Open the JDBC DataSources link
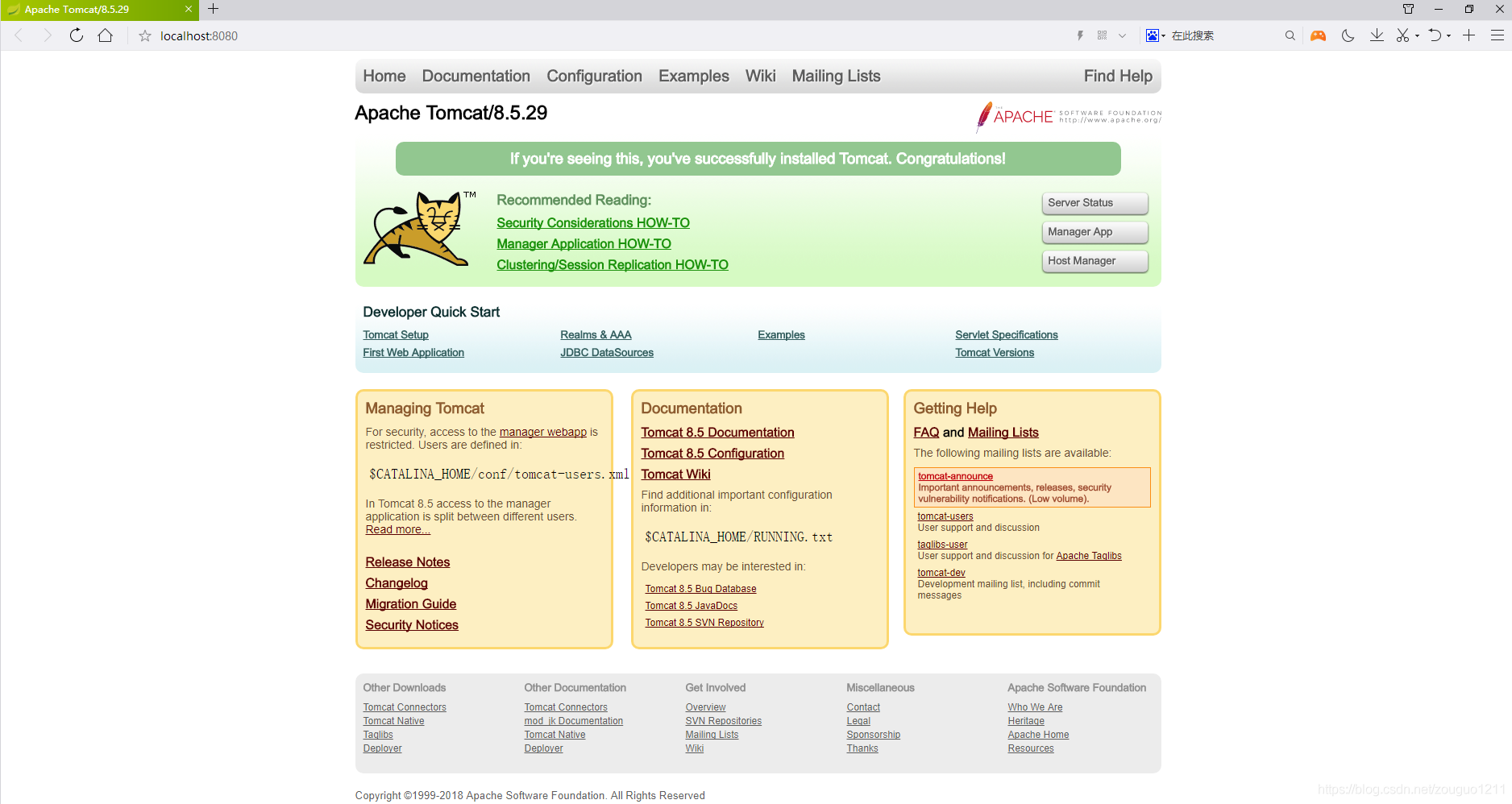 point(607,353)
